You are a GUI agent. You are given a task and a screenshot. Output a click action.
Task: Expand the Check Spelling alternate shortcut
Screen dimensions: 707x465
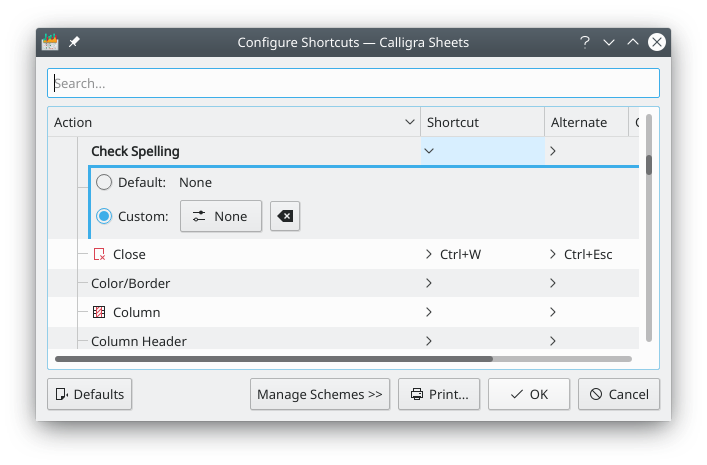click(x=553, y=151)
